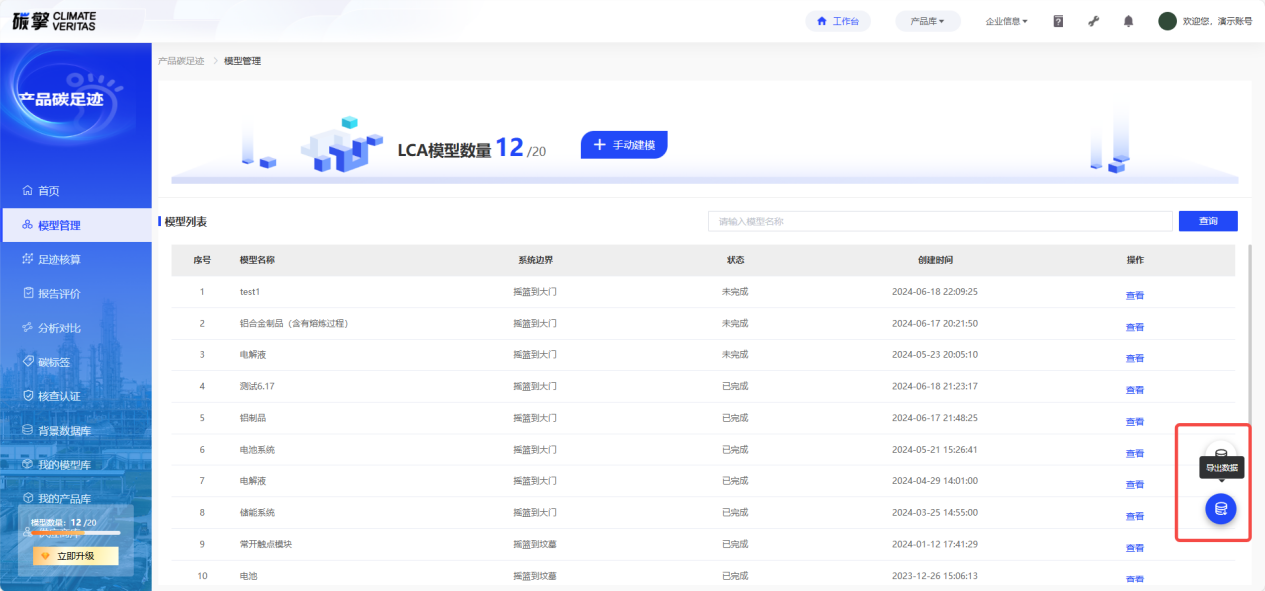
Task: Click the 首页 home icon in sidebar
Action: [x=28, y=191]
